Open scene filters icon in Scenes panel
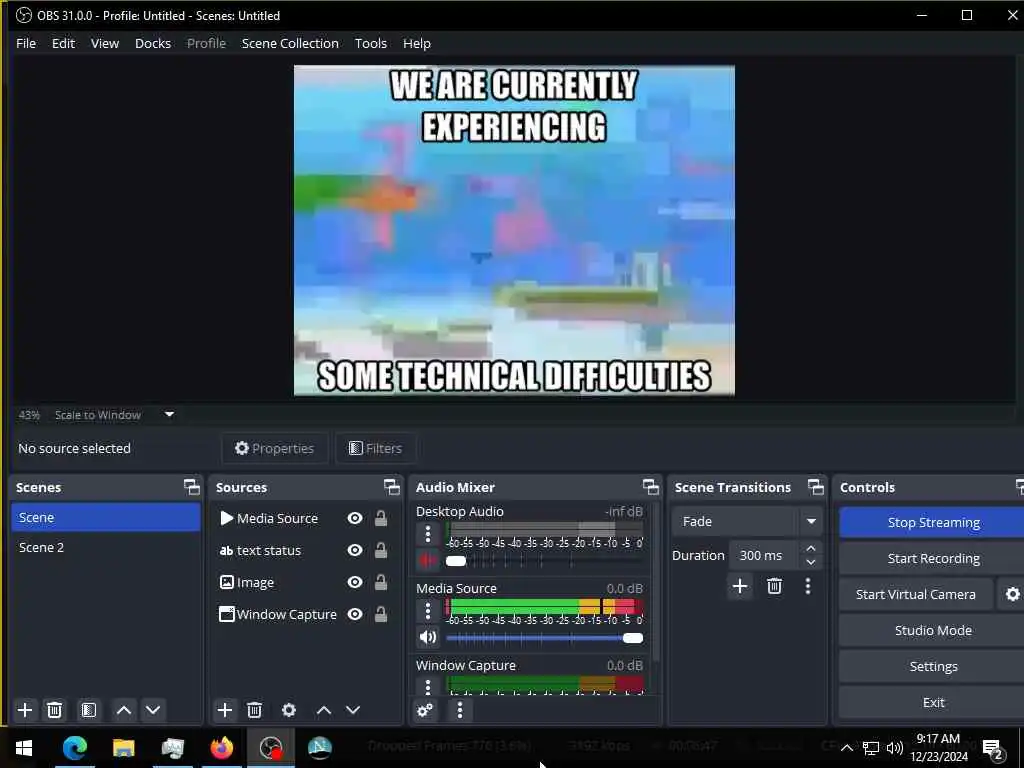The height and width of the screenshot is (768, 1024). click(89, 710)
